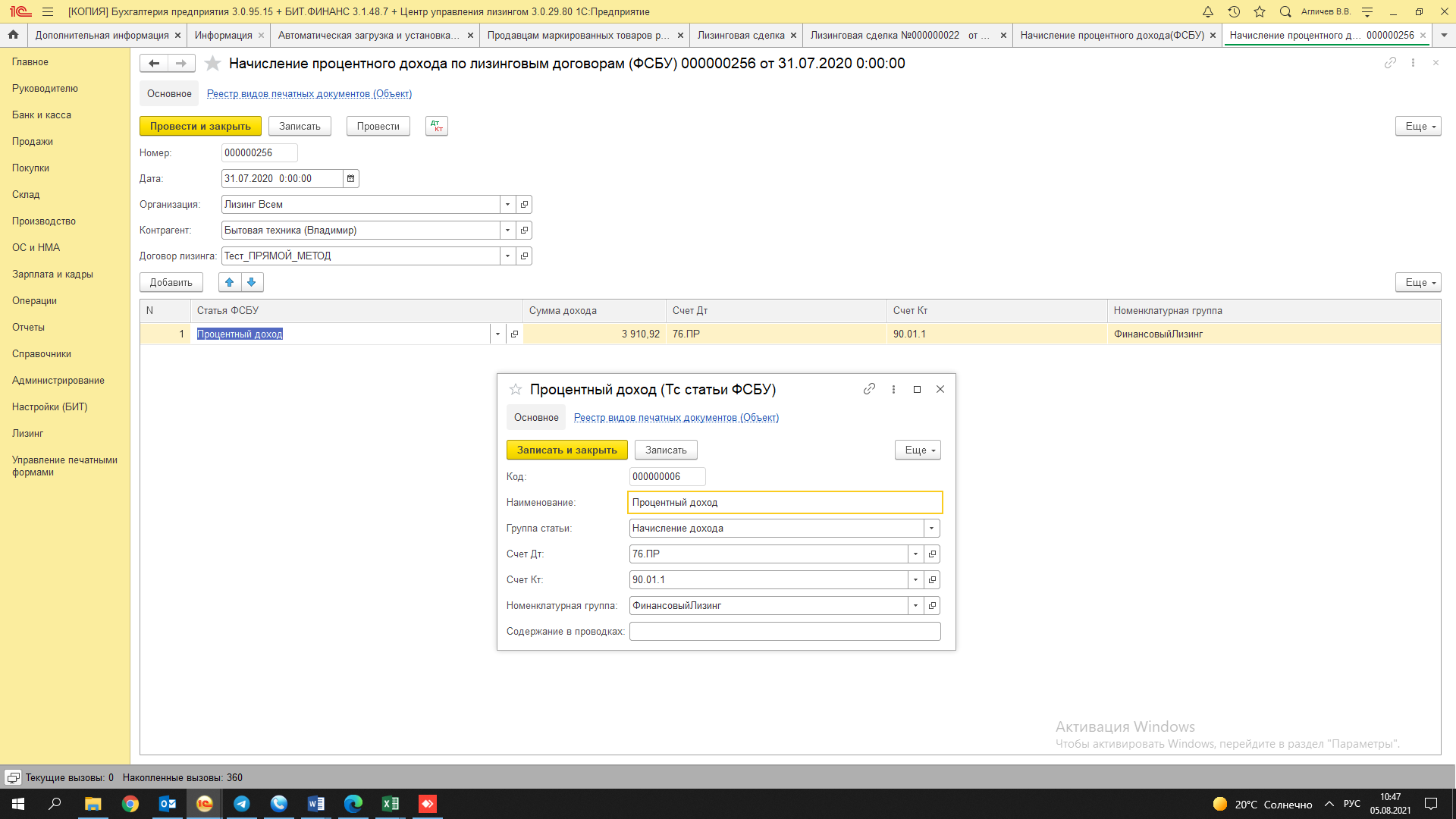Add the document to favorites with the star
The image size is (1456, 819).
213,64
